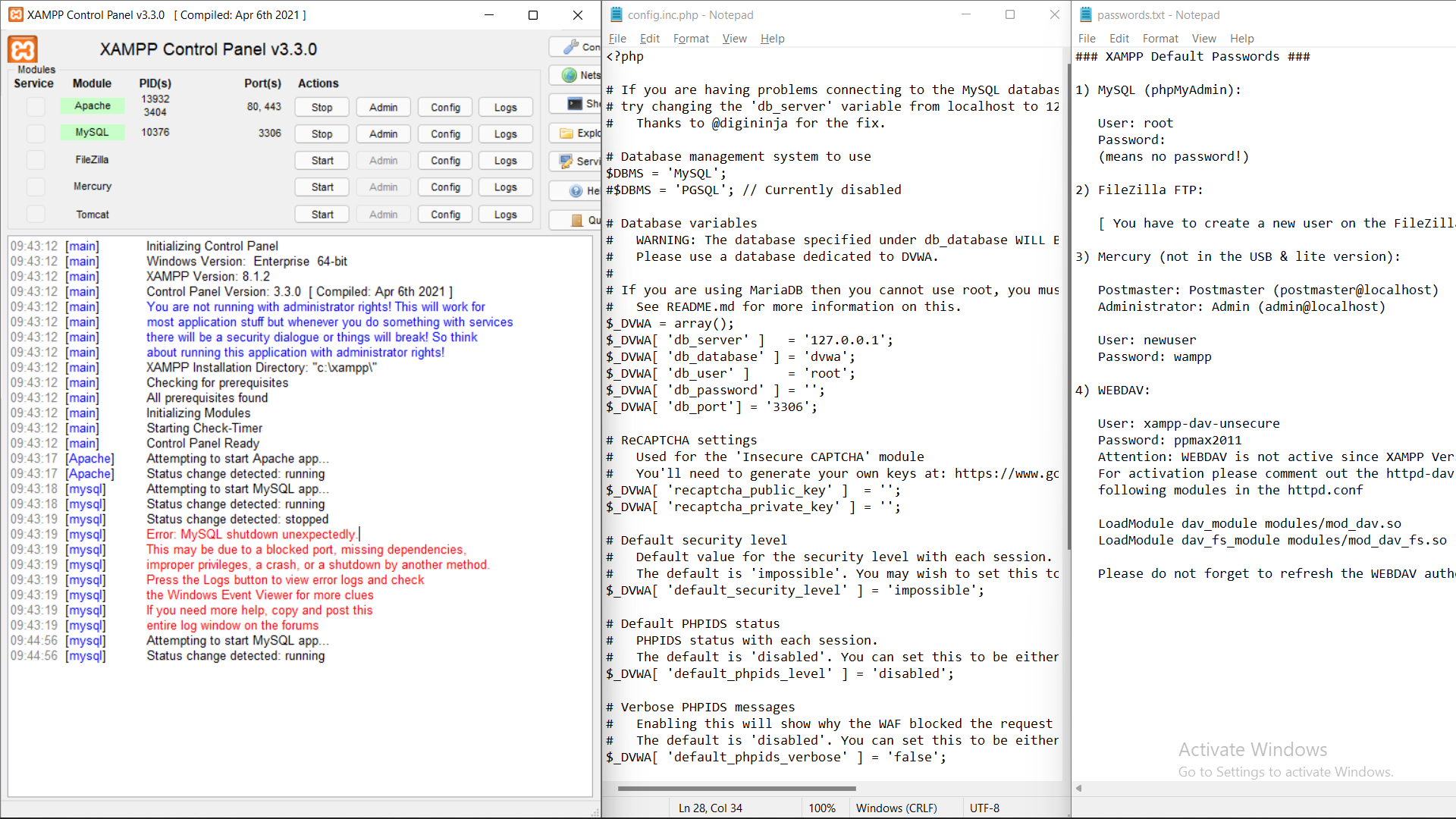The height and width of the screenshot is (819, 1456).
Task: Open the Shell terminal icon
Action: (575, 104)
